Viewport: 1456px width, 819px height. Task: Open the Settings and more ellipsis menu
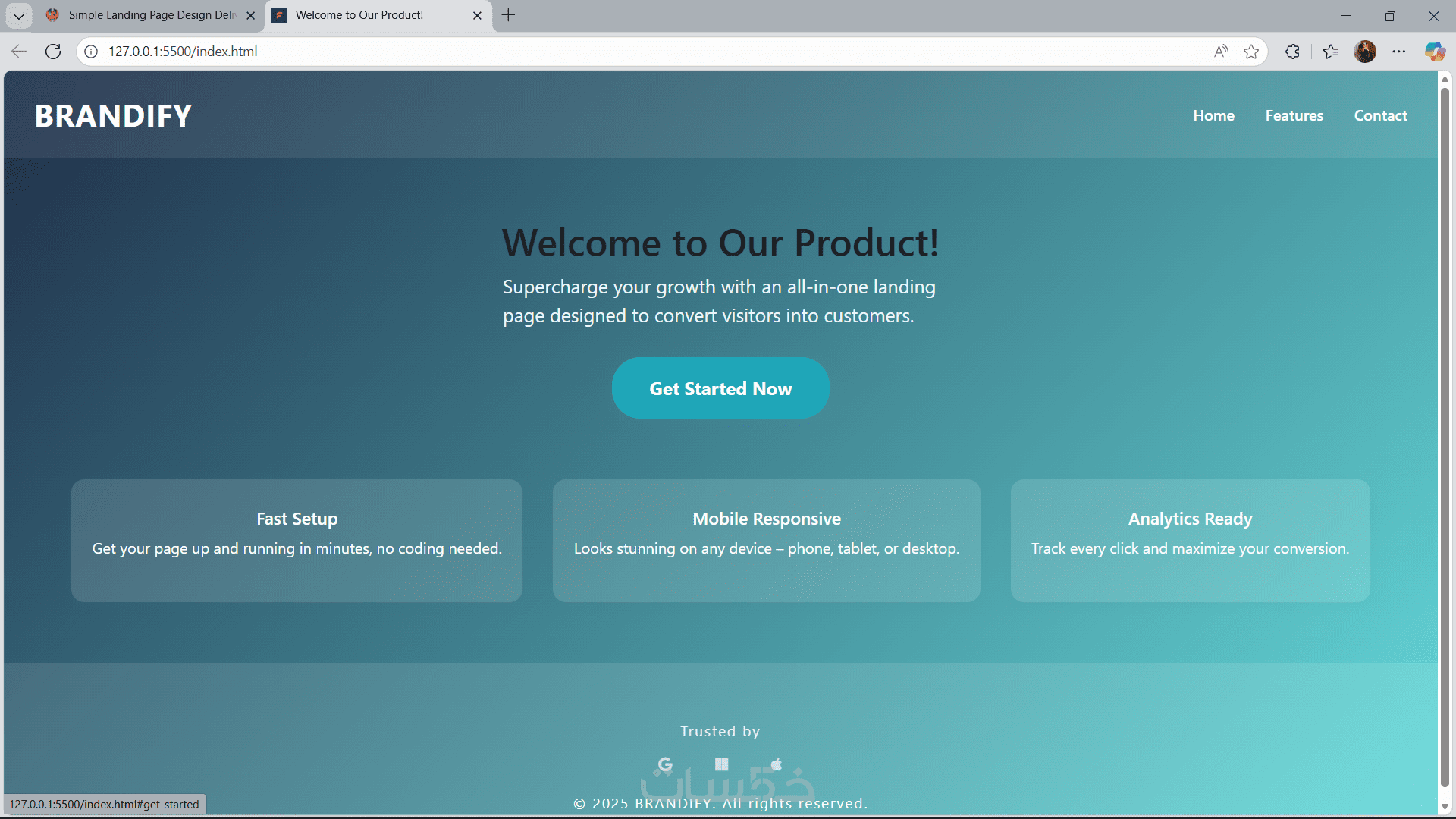coord(1399,52)
